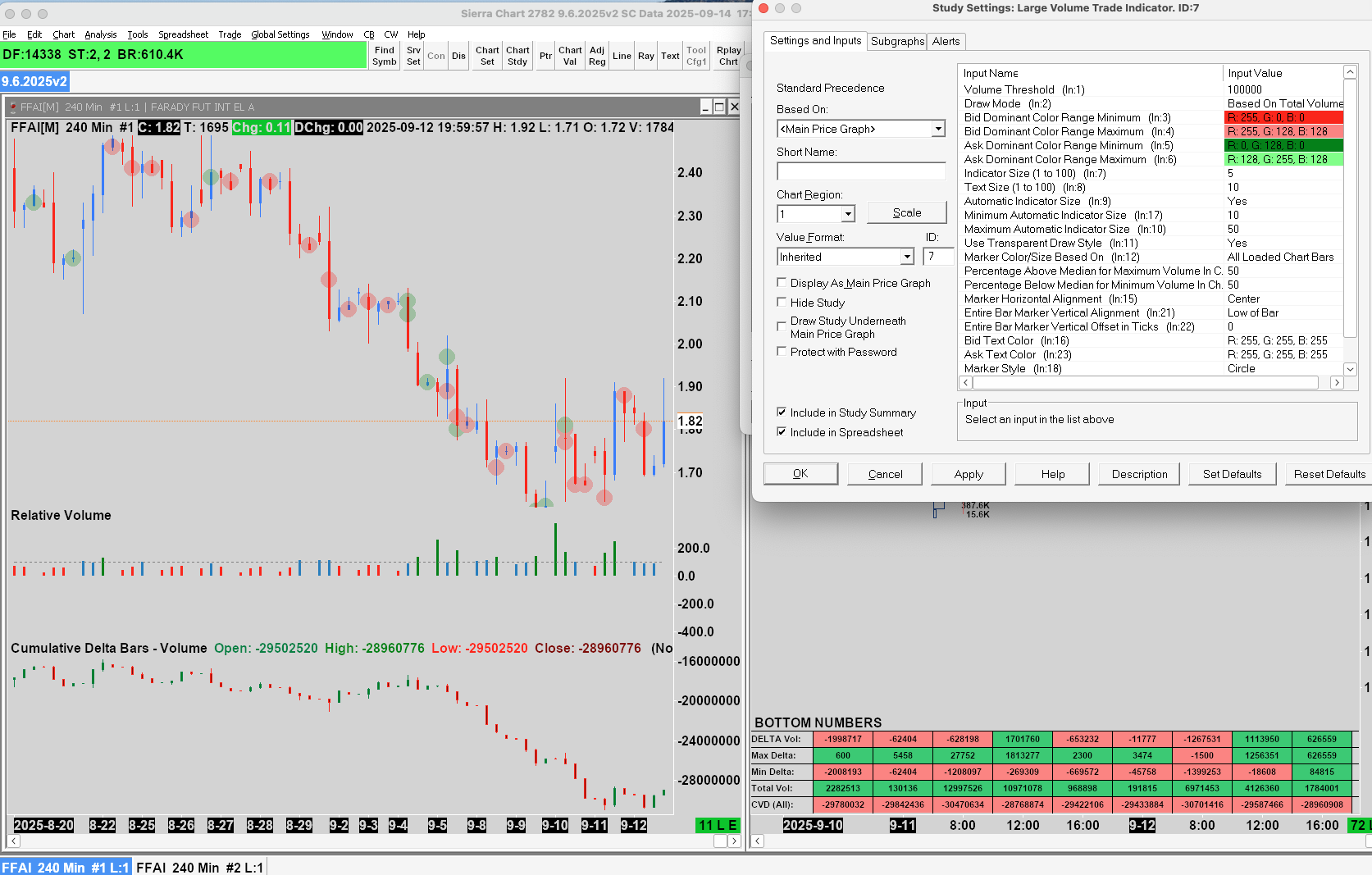Select the Line drawing tool
The width and height of the screenshot is (1372, 875).
tap(622, 56)
